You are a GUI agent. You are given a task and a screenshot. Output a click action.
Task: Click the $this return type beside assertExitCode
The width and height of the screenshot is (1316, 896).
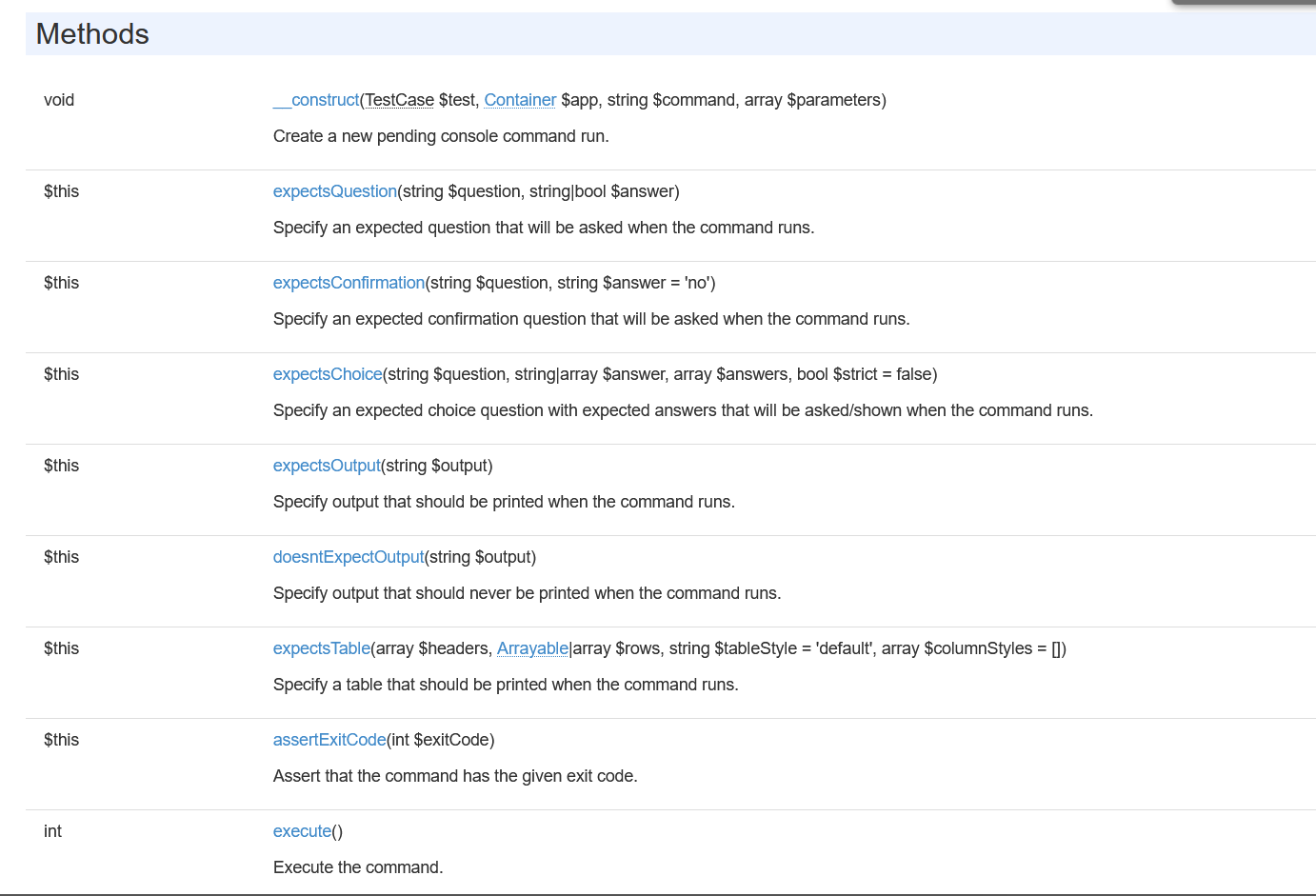(61, 740)
